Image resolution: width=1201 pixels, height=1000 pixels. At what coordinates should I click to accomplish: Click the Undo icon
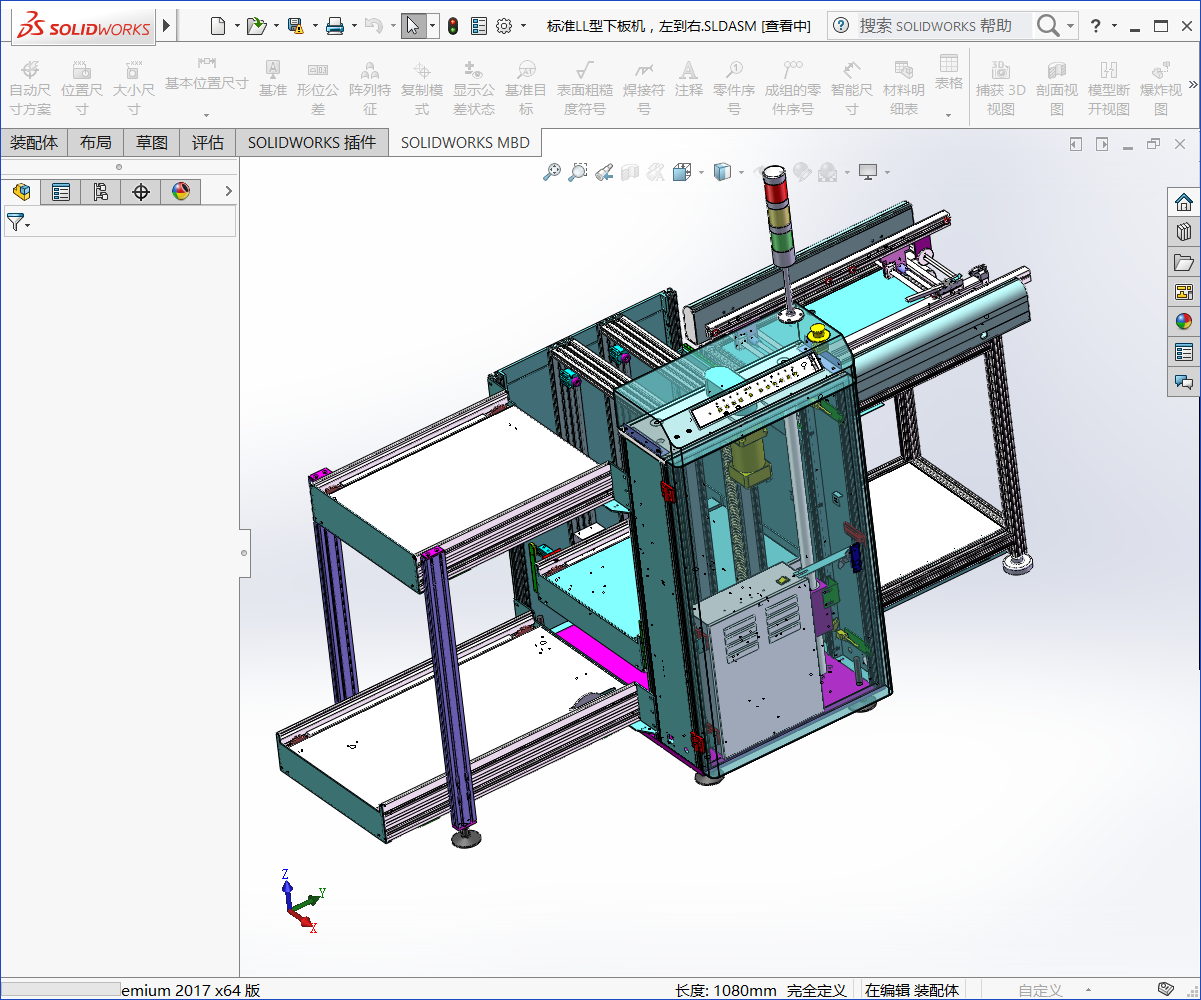coord(373,26)
